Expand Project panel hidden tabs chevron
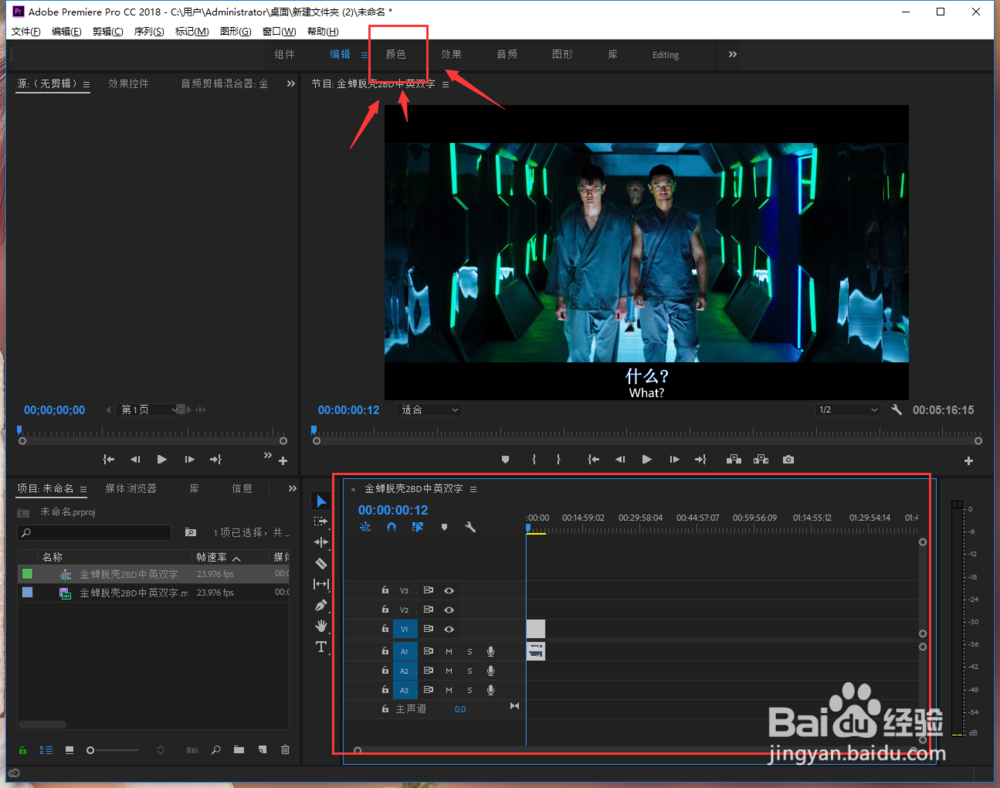Screen dimensions: 1000x788 292,488
